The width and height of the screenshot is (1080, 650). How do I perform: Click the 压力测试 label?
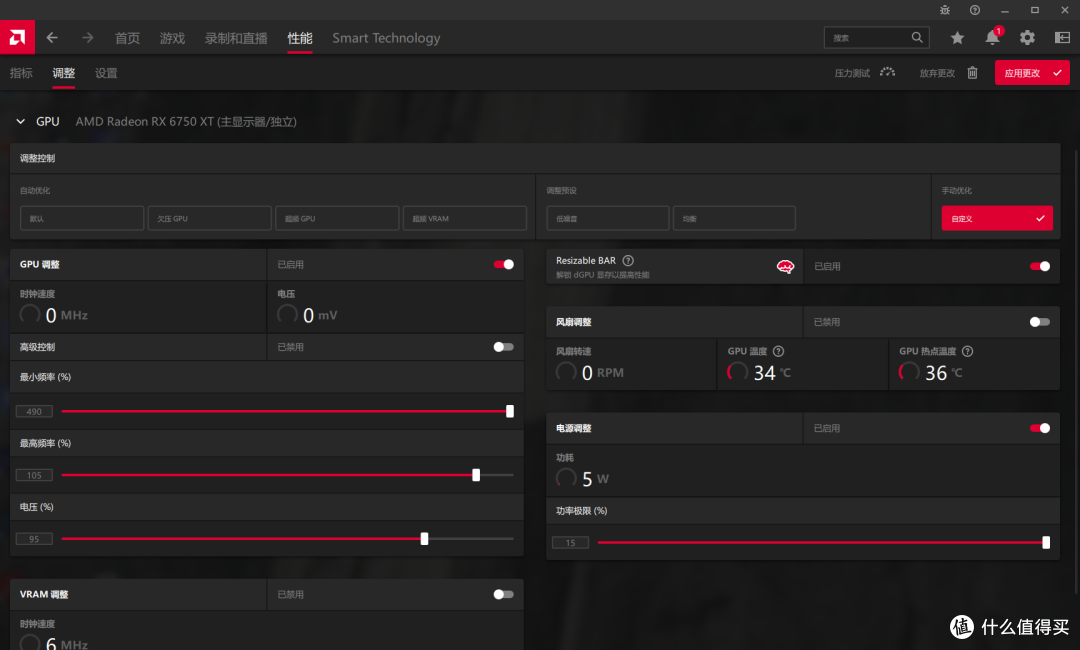click(x=852, y=73)
